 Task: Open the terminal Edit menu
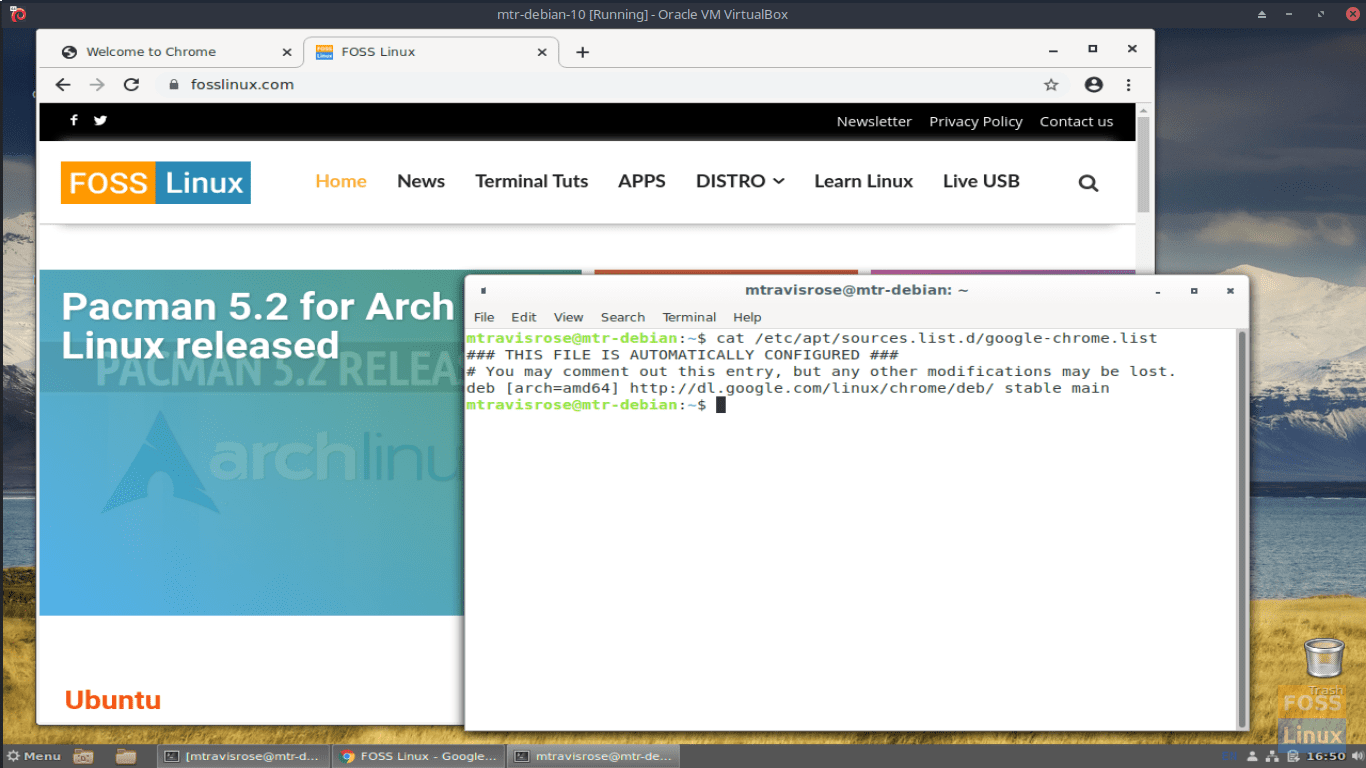click(x=524, y=317)
